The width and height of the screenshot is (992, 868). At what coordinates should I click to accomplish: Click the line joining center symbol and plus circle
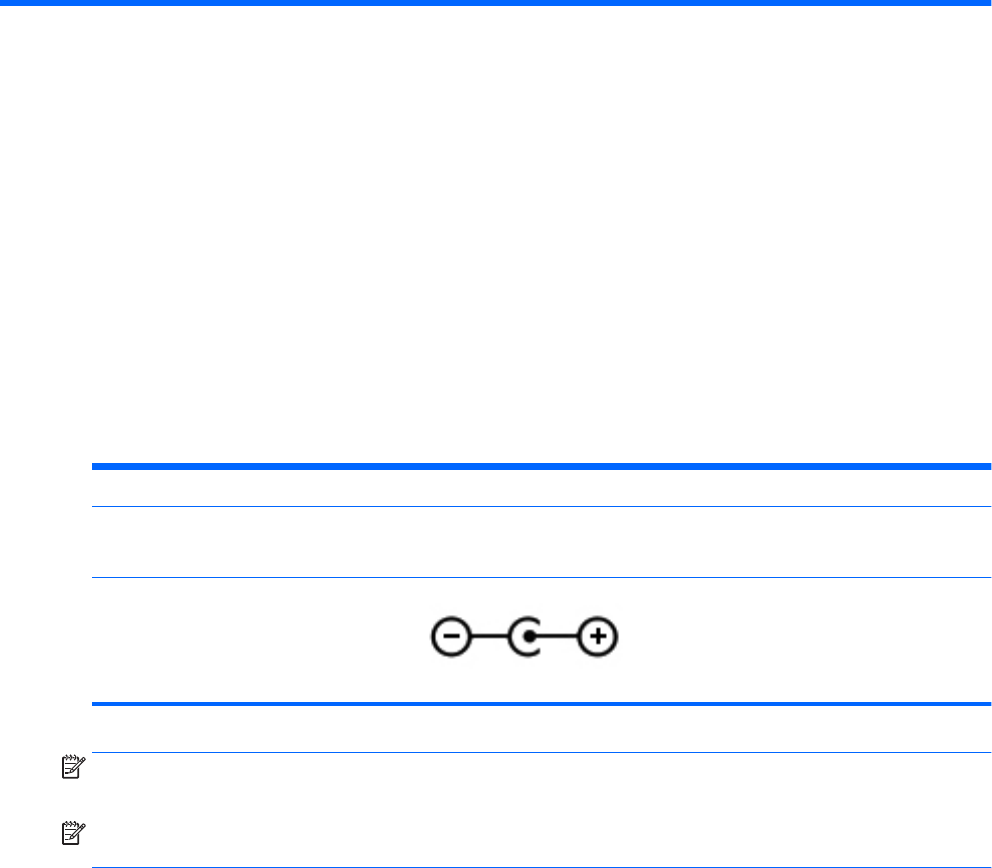[x=563, y=637]
